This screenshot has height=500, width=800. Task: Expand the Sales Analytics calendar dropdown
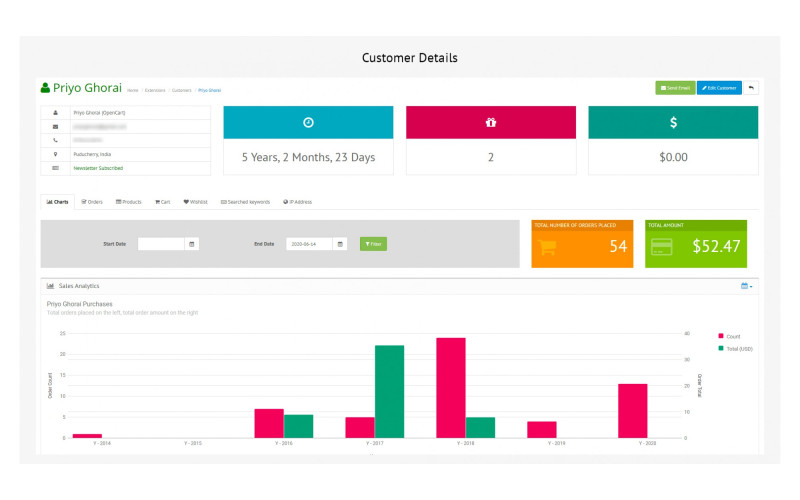[x=746, y=286]
